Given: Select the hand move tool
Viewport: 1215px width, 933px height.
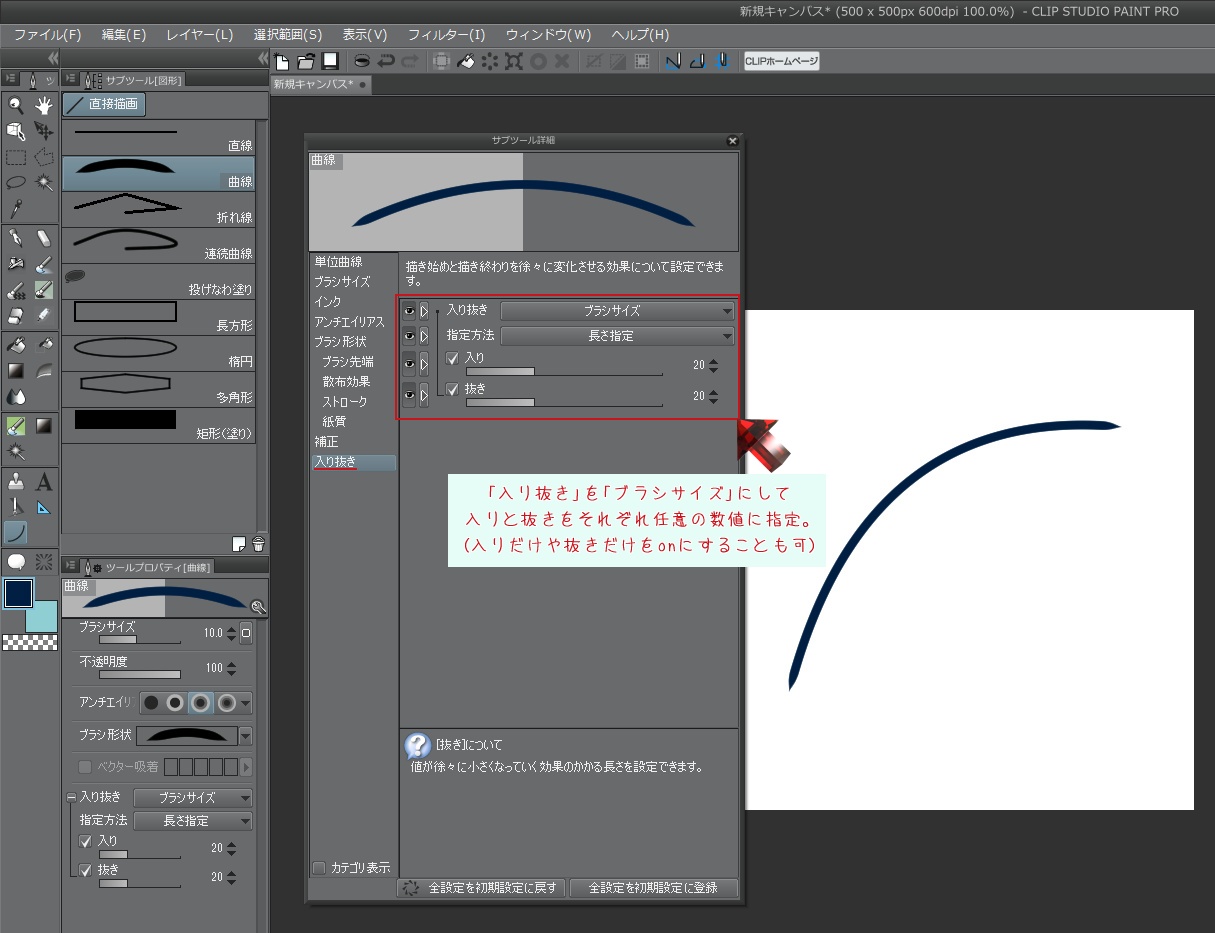Looking at the screenshot, I should pos(44,105).
